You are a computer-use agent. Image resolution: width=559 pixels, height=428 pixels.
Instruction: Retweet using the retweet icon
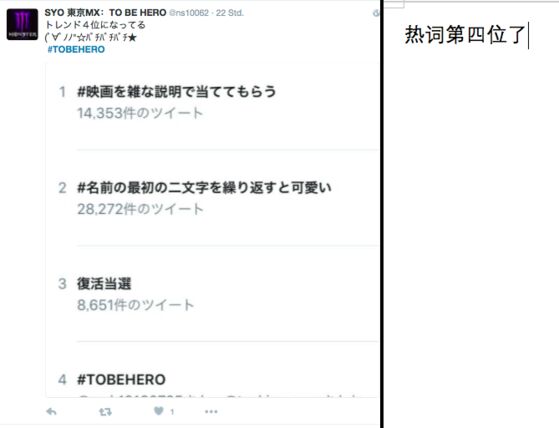pos(105,412)
